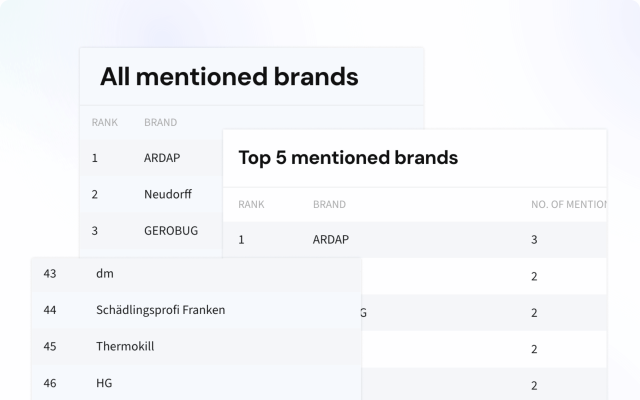Viewport: 640px width, 400px height.
Task: Open the Schädlingsprofi Franken brand entry
Action: pos(160,310)
